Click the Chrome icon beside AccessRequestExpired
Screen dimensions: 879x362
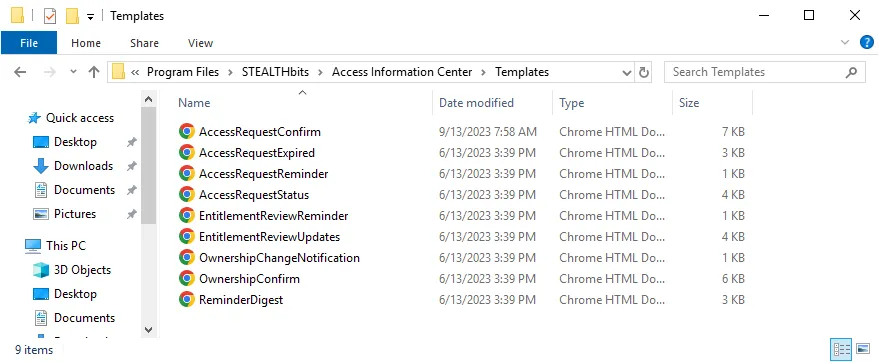[x=187, y=152]
